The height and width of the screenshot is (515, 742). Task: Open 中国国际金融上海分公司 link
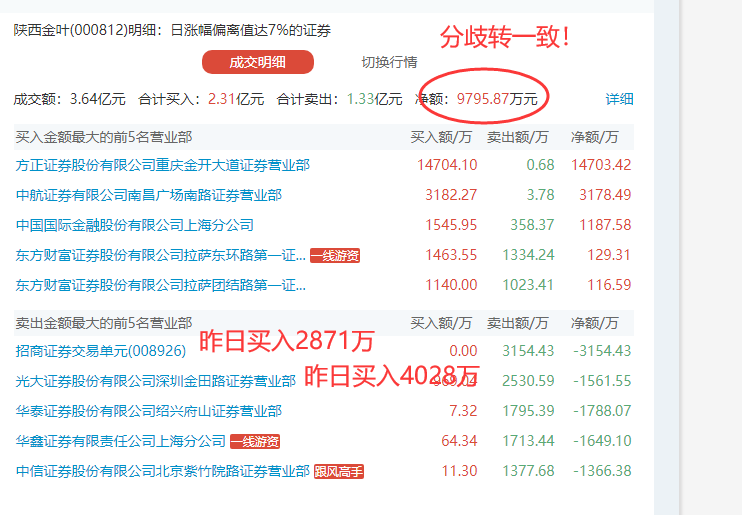tap(134, 225)
